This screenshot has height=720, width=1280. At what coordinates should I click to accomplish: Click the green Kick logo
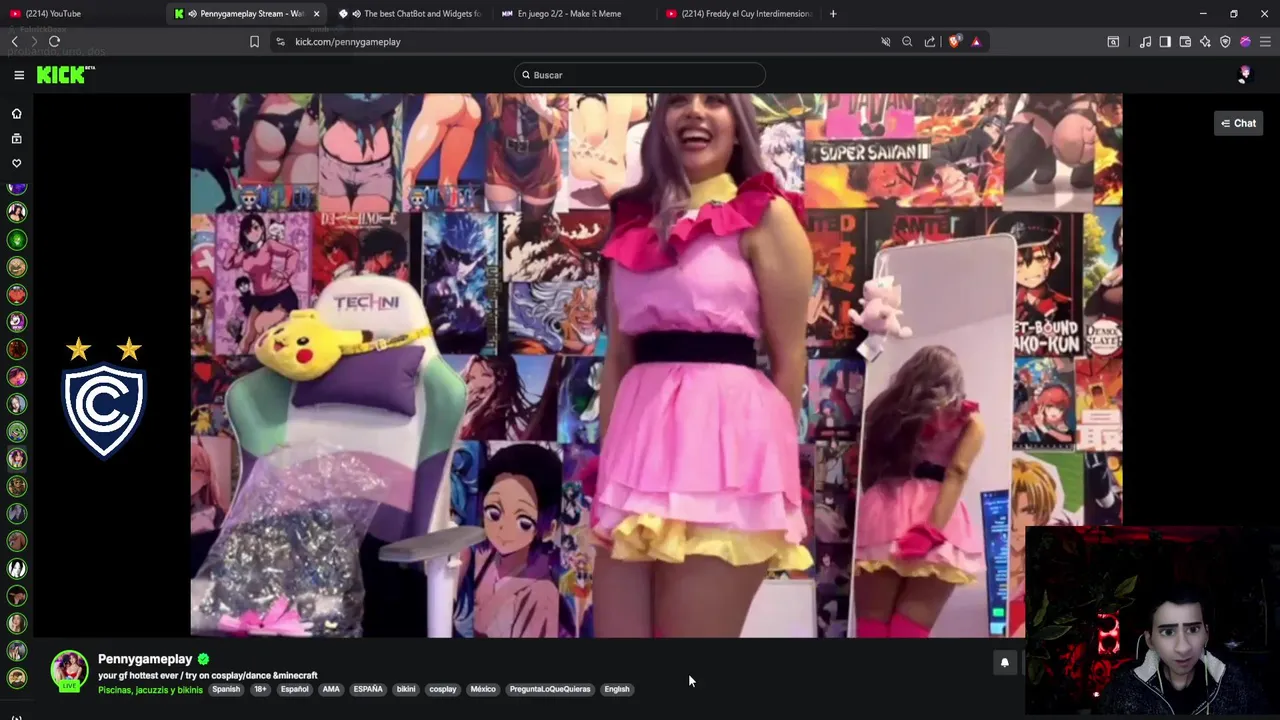tap(65, 75)
